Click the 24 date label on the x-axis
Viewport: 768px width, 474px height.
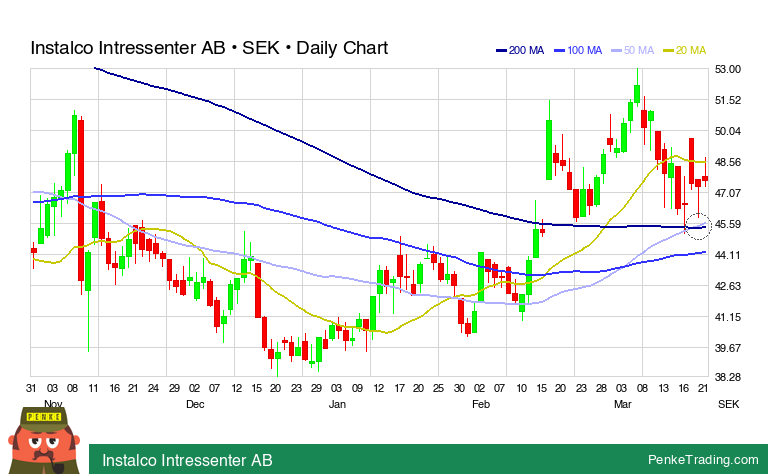click(x=153, y=388)
